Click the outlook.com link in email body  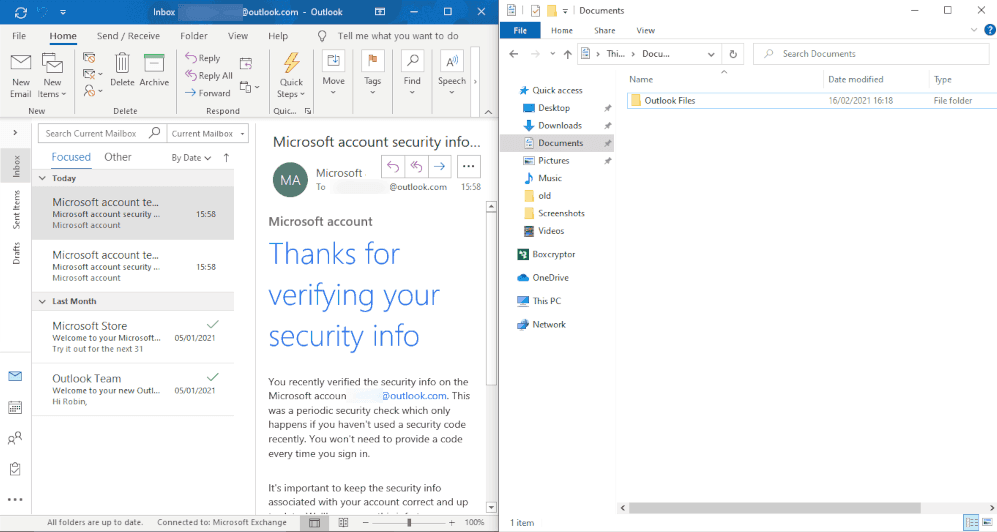tap(414, 395)
